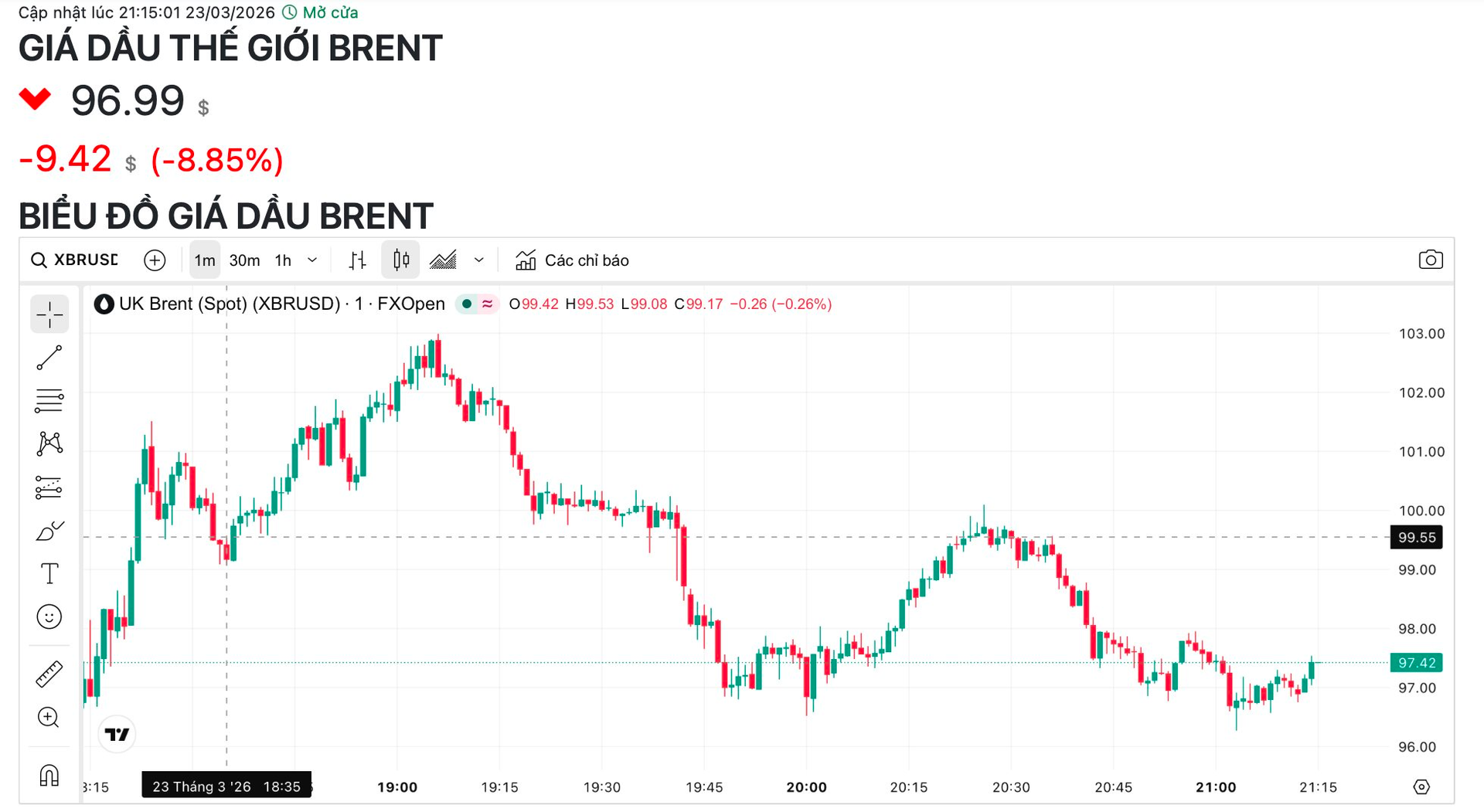
Task: Open the Các chỉ báo indicators
Action: click(x=572, y=260)
